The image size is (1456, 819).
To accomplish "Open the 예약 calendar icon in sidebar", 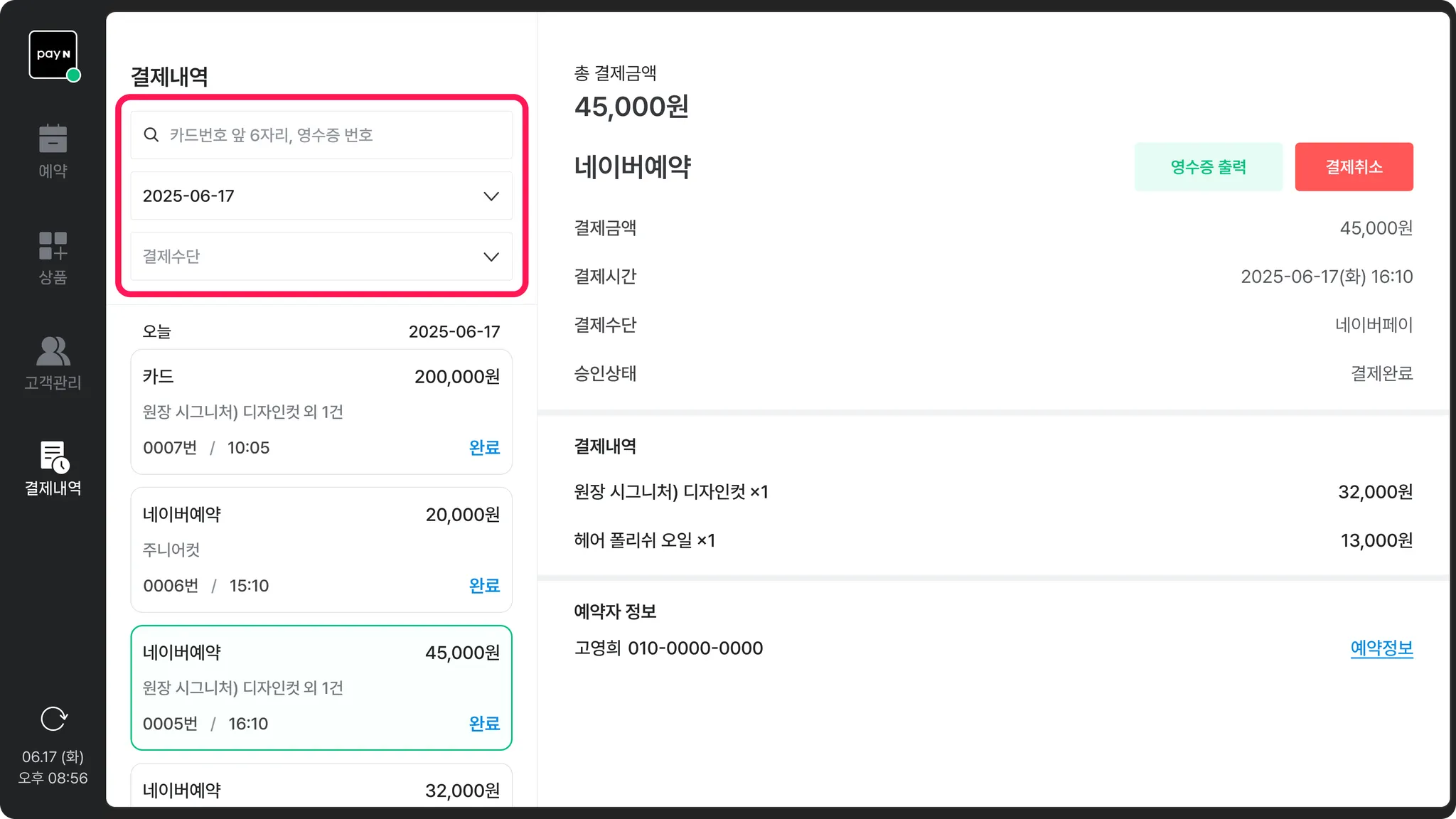I will tap(53, 139).
